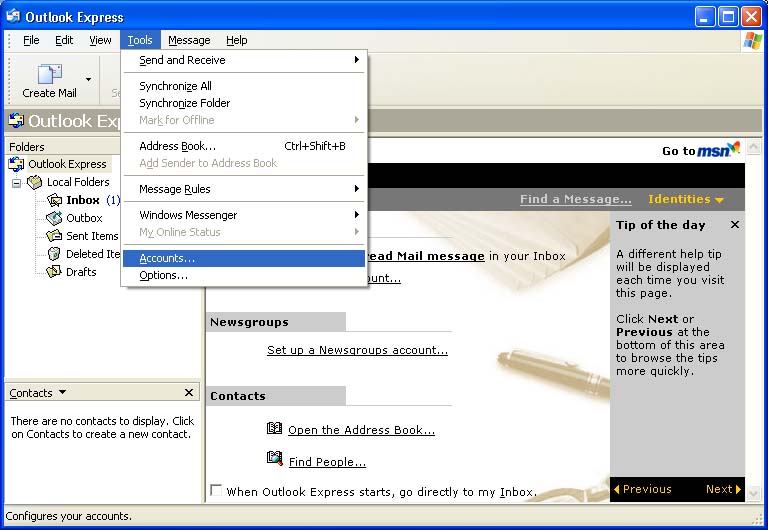Close the Tip of the day panel
The image size is (768, 530).
point(735,224)
